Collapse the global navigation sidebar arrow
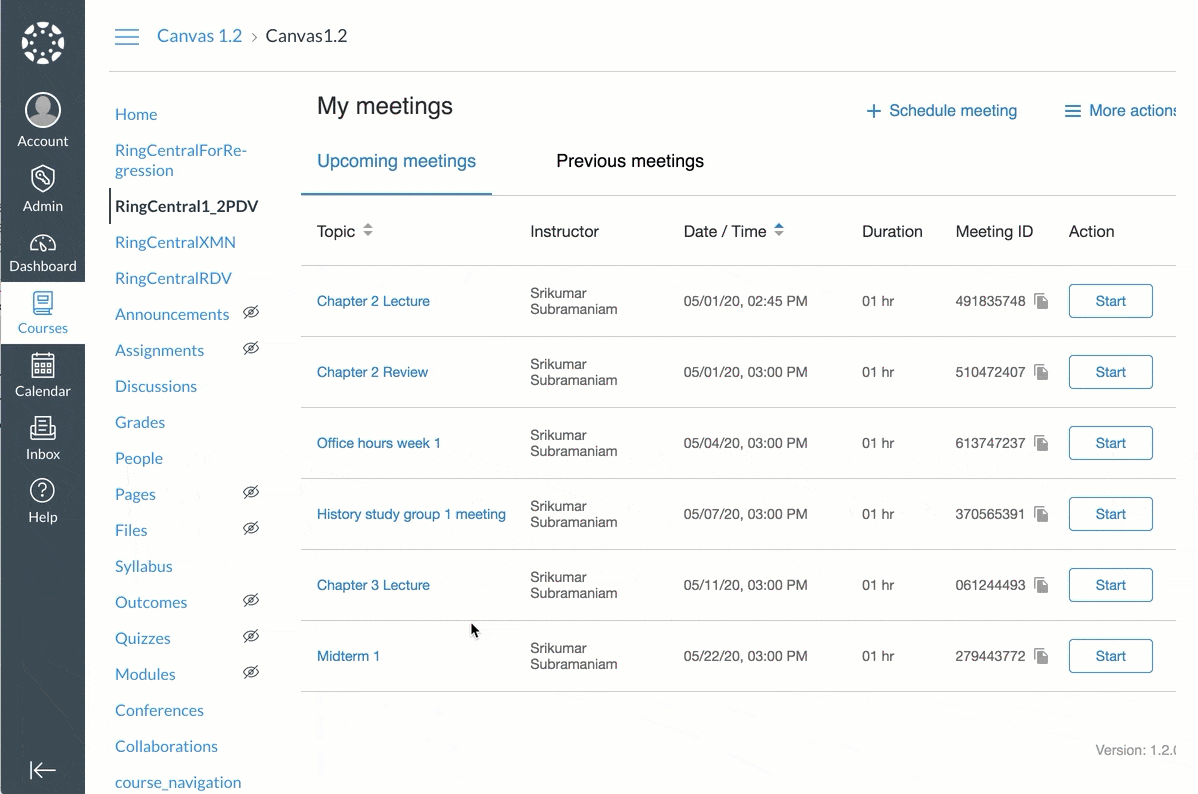1198x794 pixels. tap(42, 769)
